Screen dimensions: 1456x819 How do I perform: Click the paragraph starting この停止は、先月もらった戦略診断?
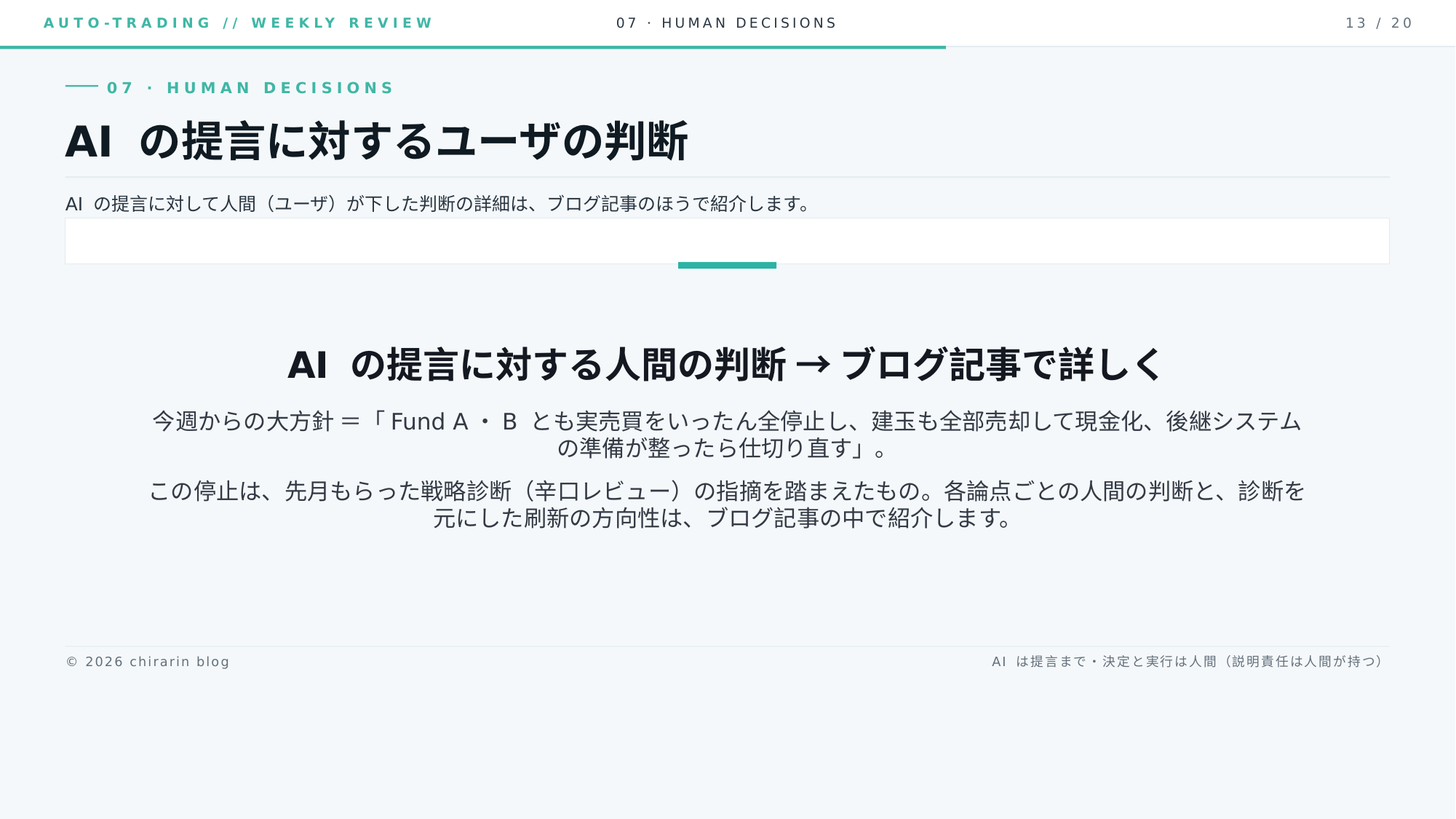click(x=727, y=505)
